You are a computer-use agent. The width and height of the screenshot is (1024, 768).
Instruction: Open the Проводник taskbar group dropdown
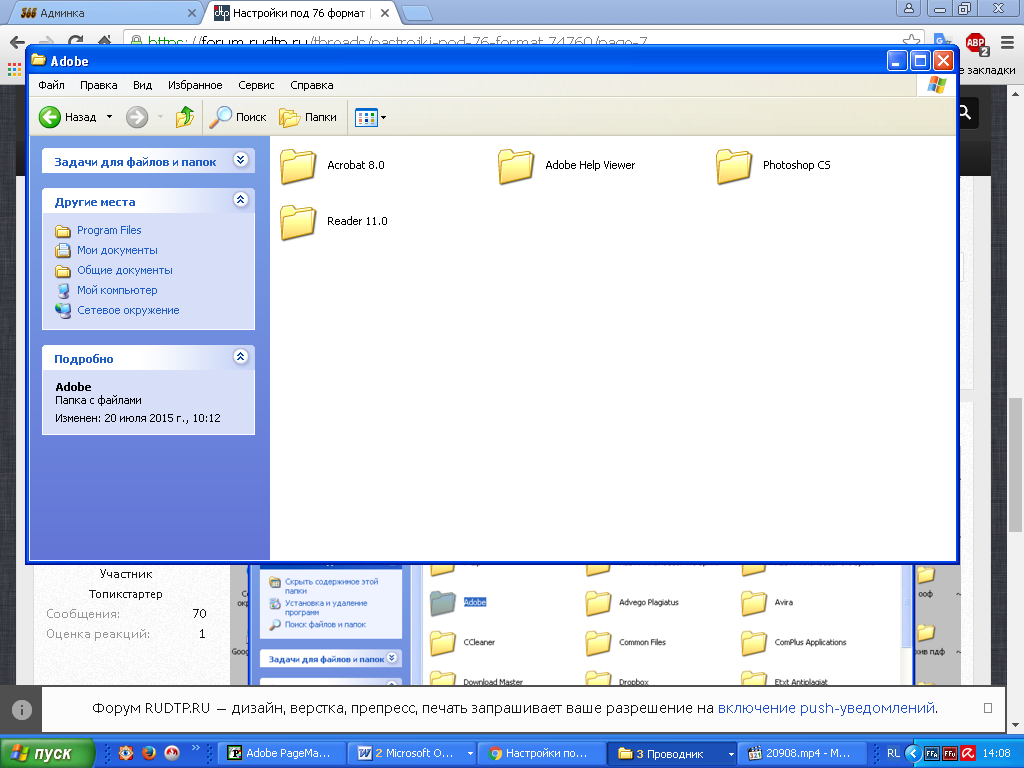coord(731,754)
